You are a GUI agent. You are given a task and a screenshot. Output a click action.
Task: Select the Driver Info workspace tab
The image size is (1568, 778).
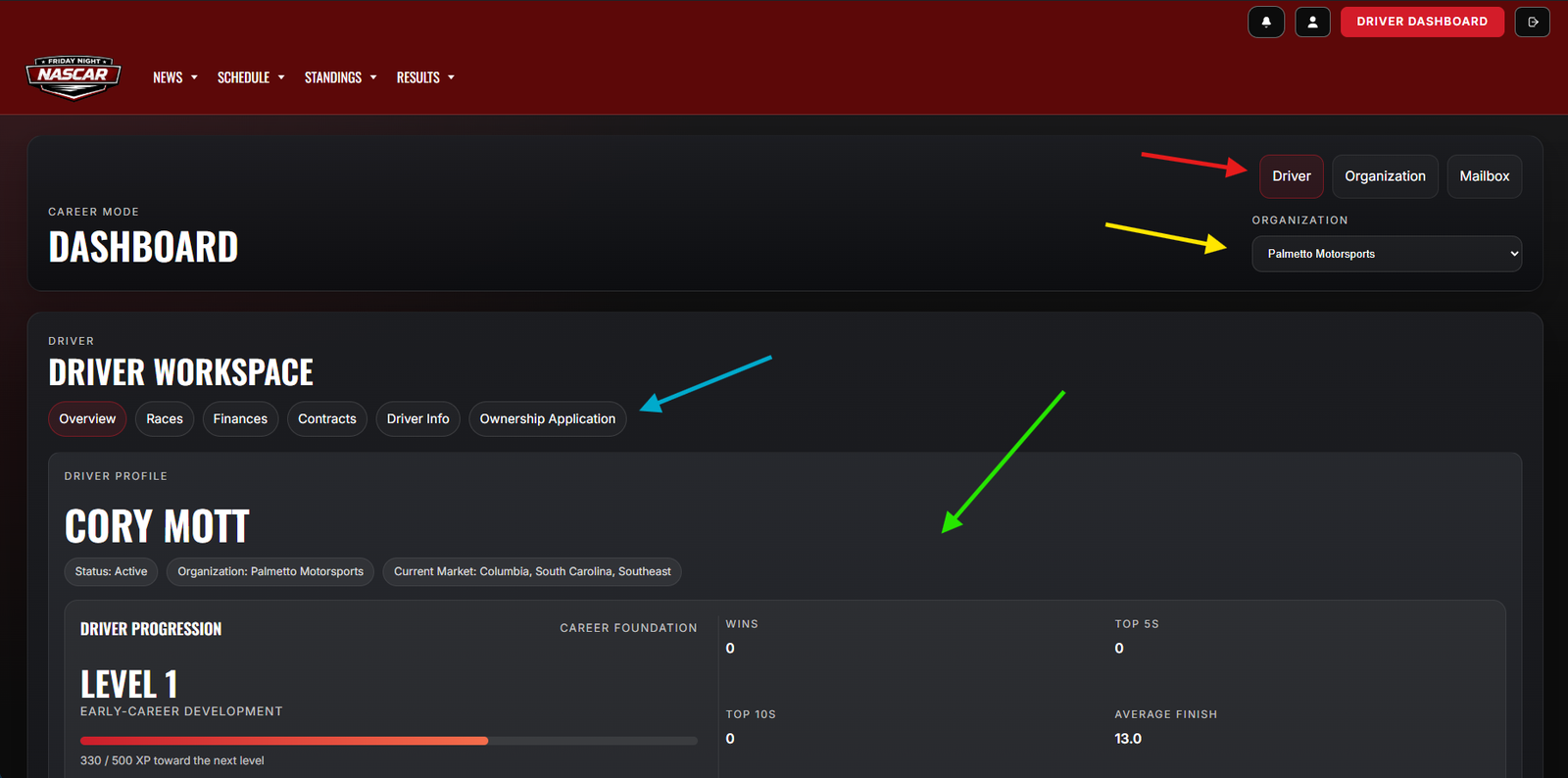click(418, 418)
